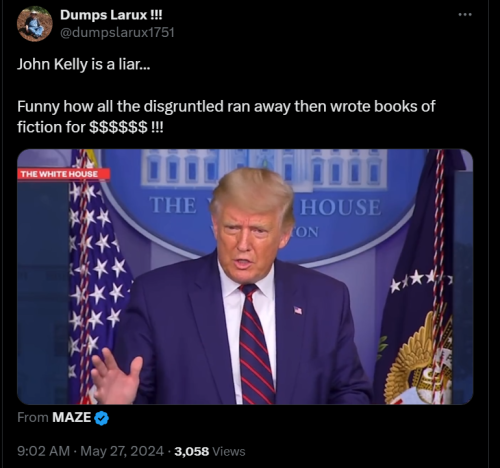Open the Dumps Larux !!! display name

(x=111, y=15)
